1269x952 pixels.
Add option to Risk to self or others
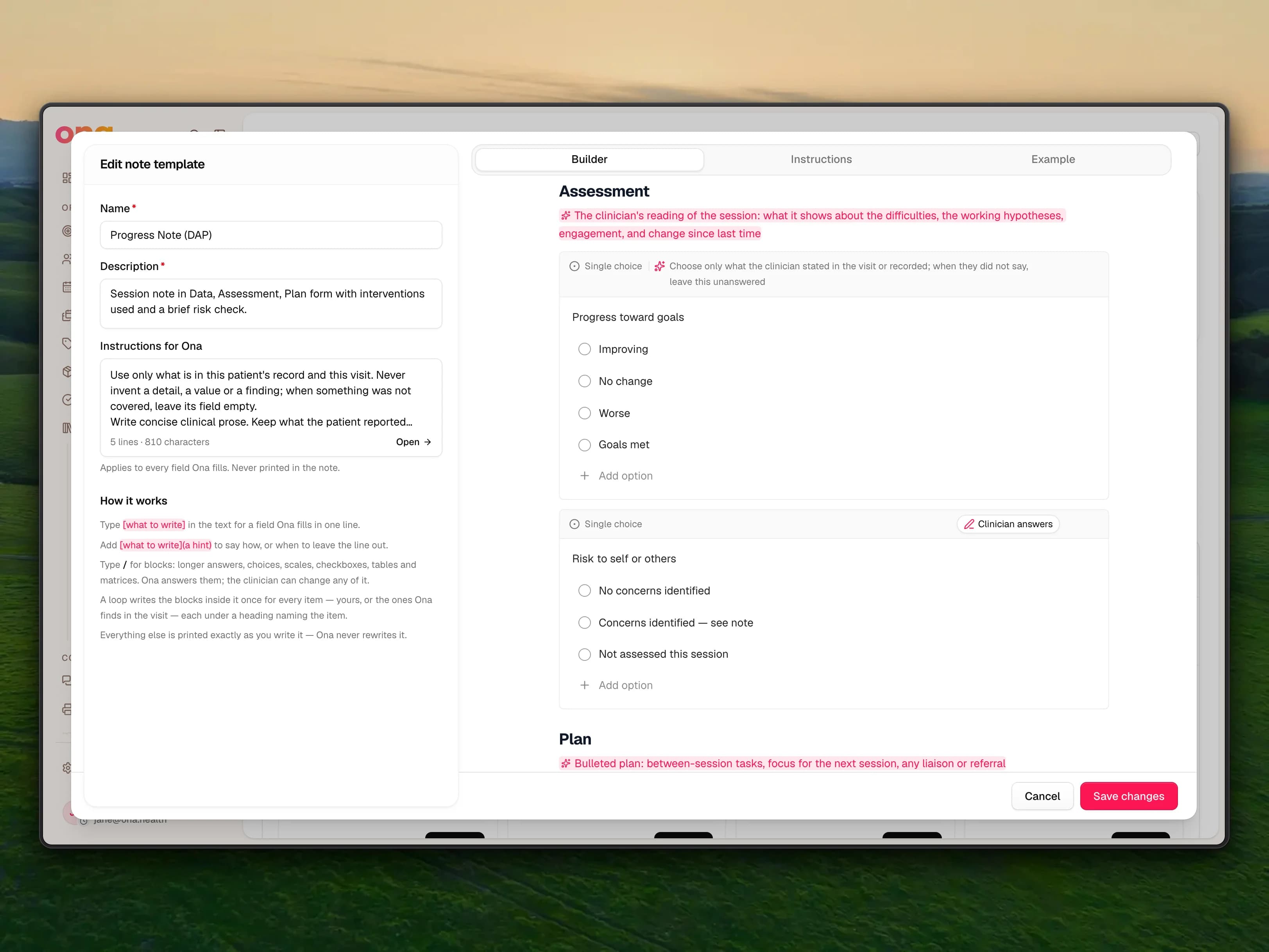(616, 685)
